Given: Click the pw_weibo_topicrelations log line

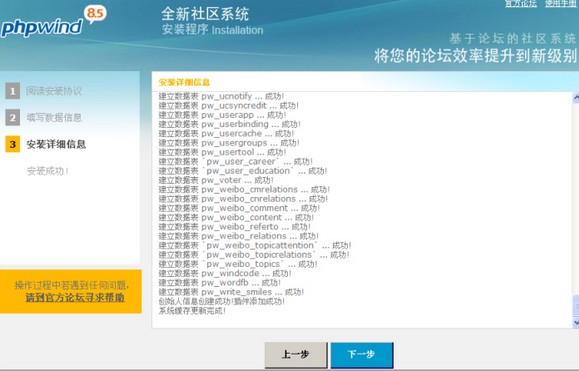Looking at the screenshot, I should pyautogui.click(x=254, y=255).
